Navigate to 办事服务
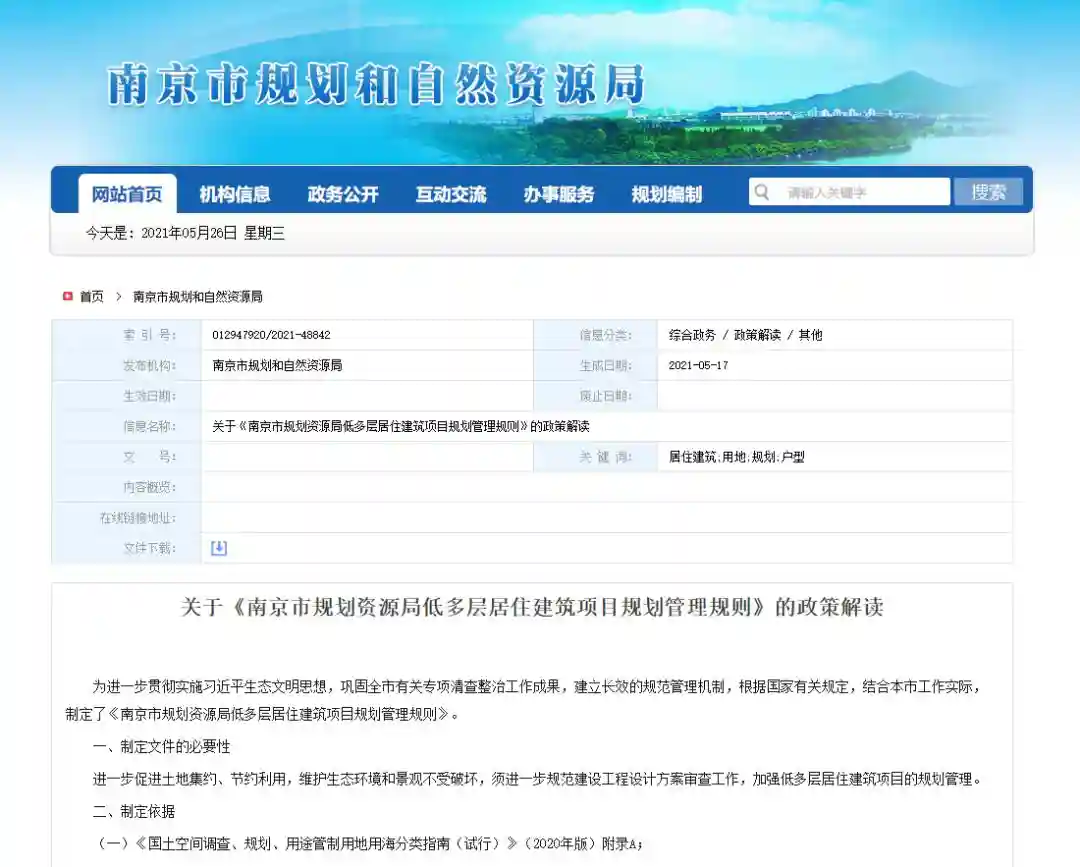The height and width of the screenshot is (867, 1080). [559, 194]
